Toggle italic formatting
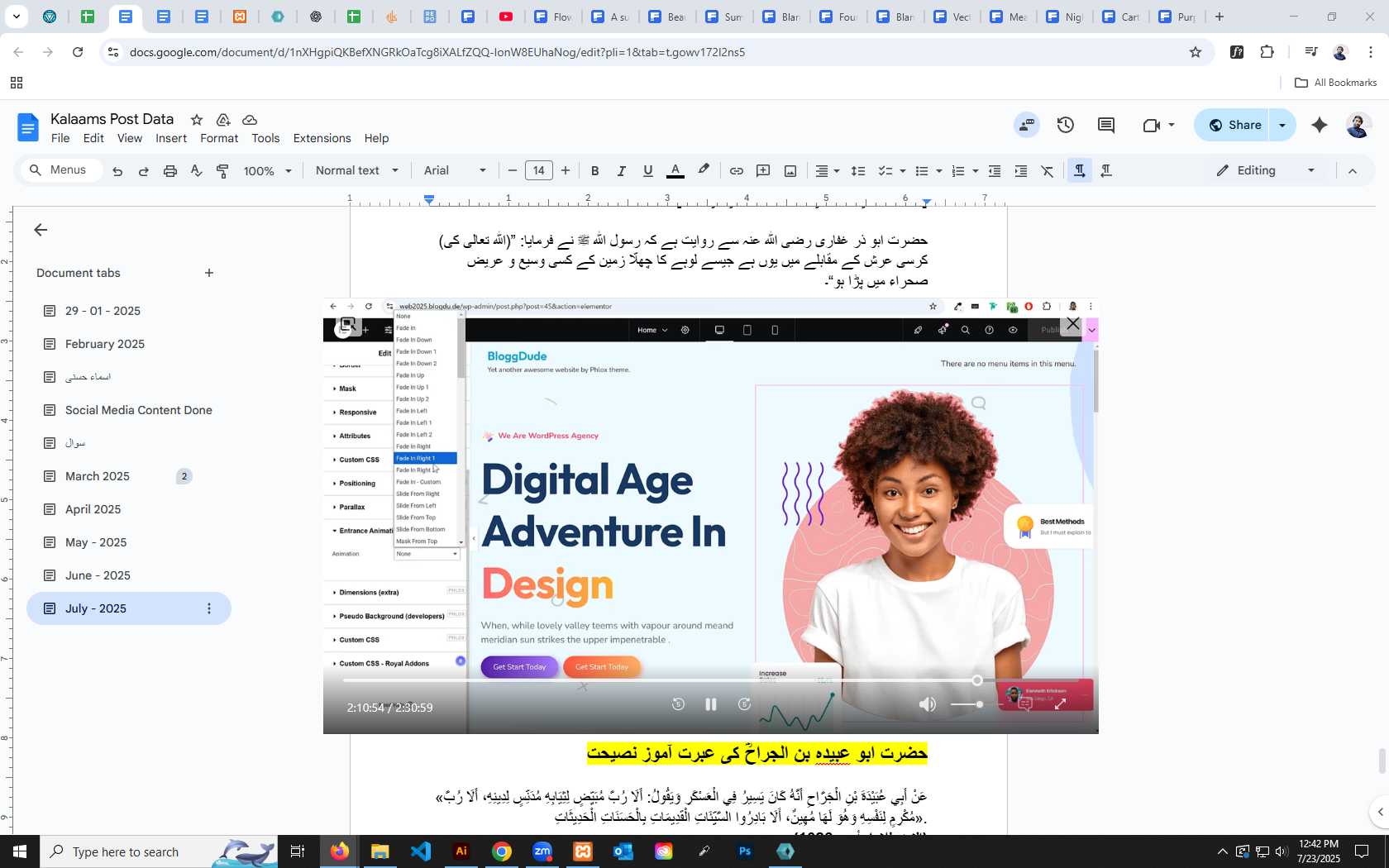This screenshot has width=1389, height=868. 621,171
